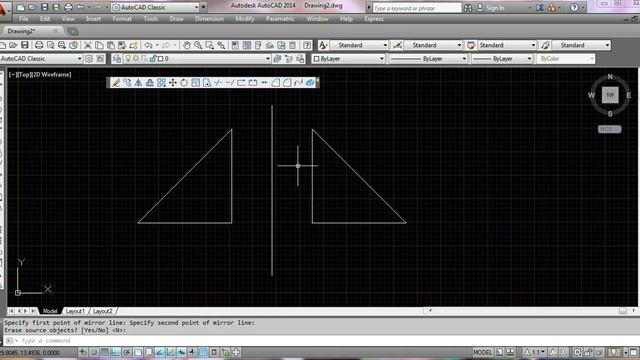Select the Stretch tool in Modify toolbar

click(207, 83)
